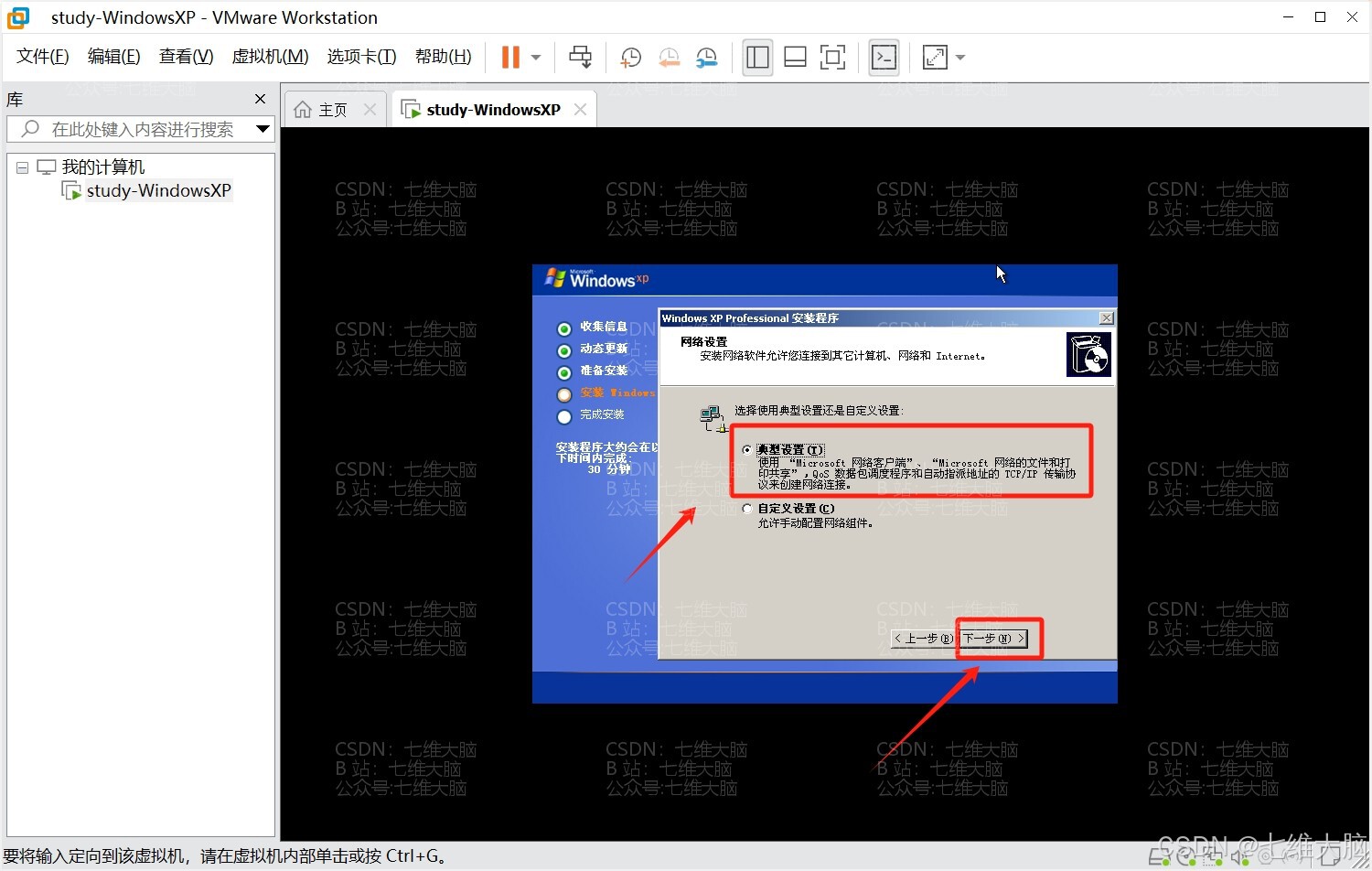Viewport: 1372px width, 871px height.
Task: Click the 上一步(B) button in setup
Action: tap(923, 639)
